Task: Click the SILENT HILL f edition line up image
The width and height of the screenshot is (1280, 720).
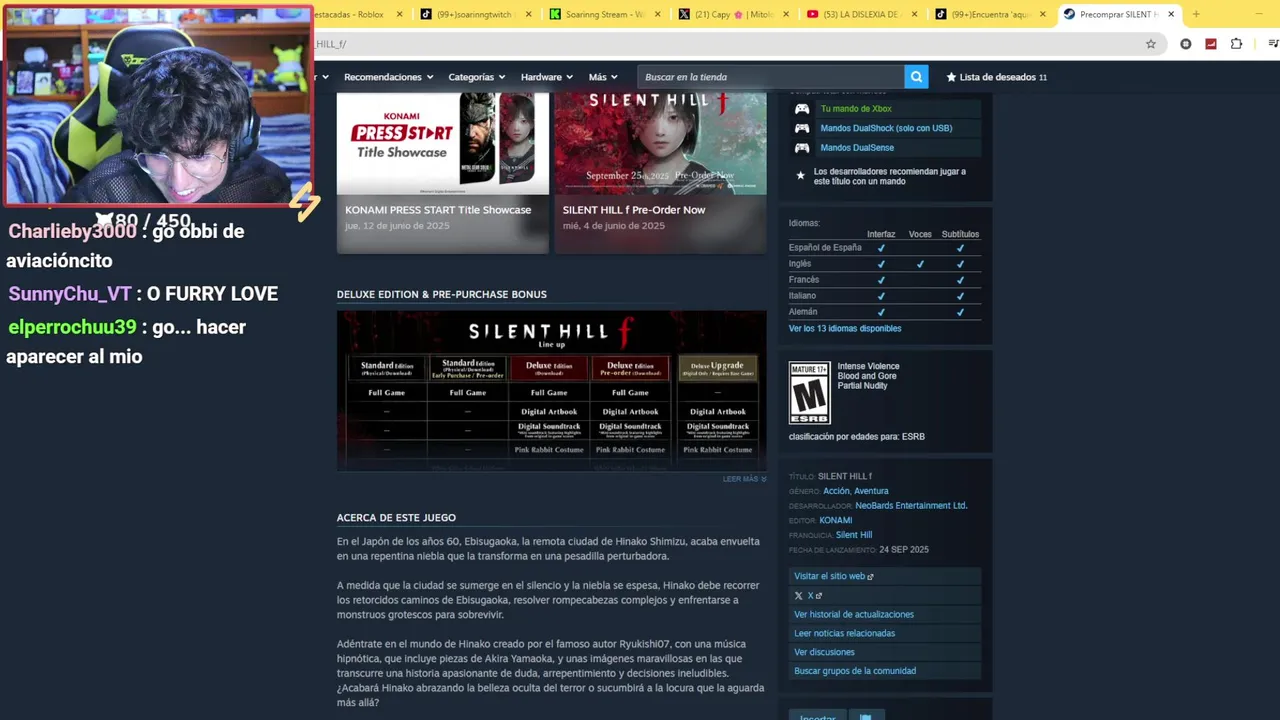Action: tap(552, 390)
